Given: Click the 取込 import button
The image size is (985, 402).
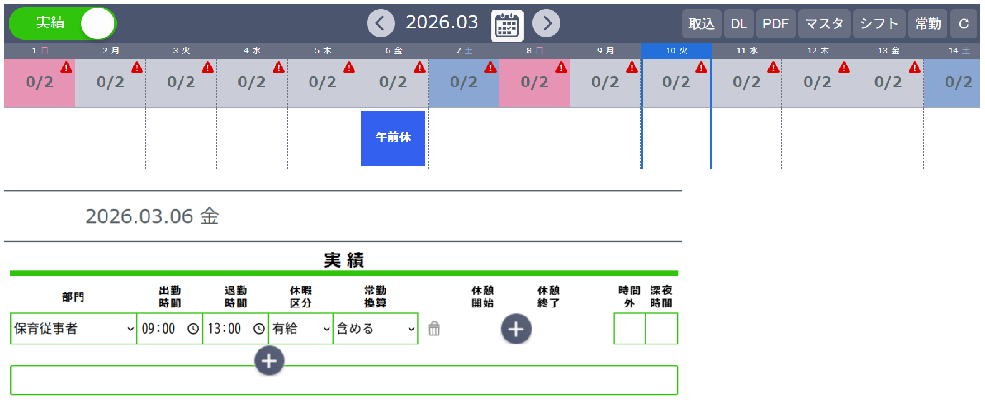Looking at the screenshot, I should pos(701,23).
